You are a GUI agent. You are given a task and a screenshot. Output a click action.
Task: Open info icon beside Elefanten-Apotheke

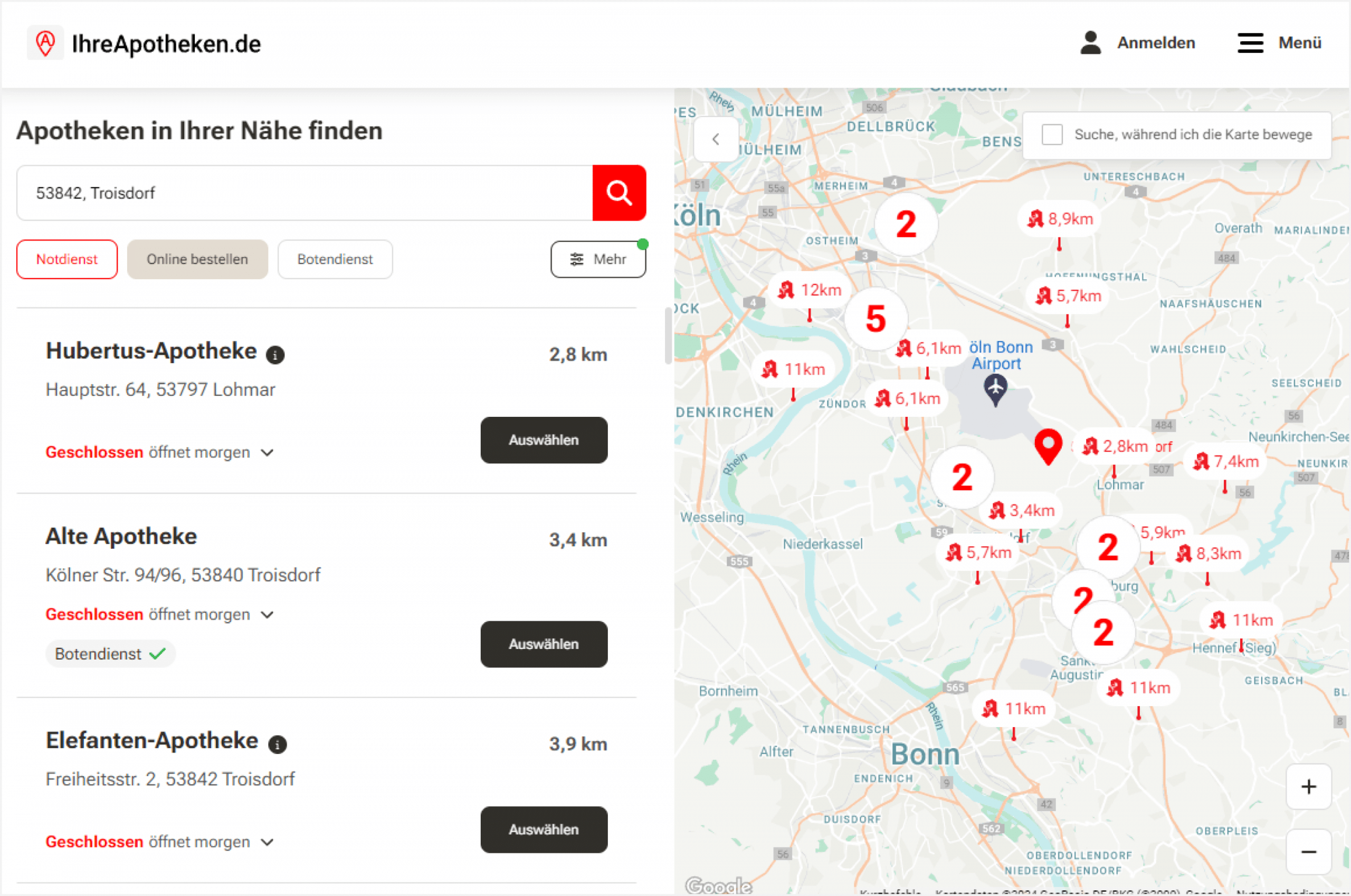tap(277, 745)
